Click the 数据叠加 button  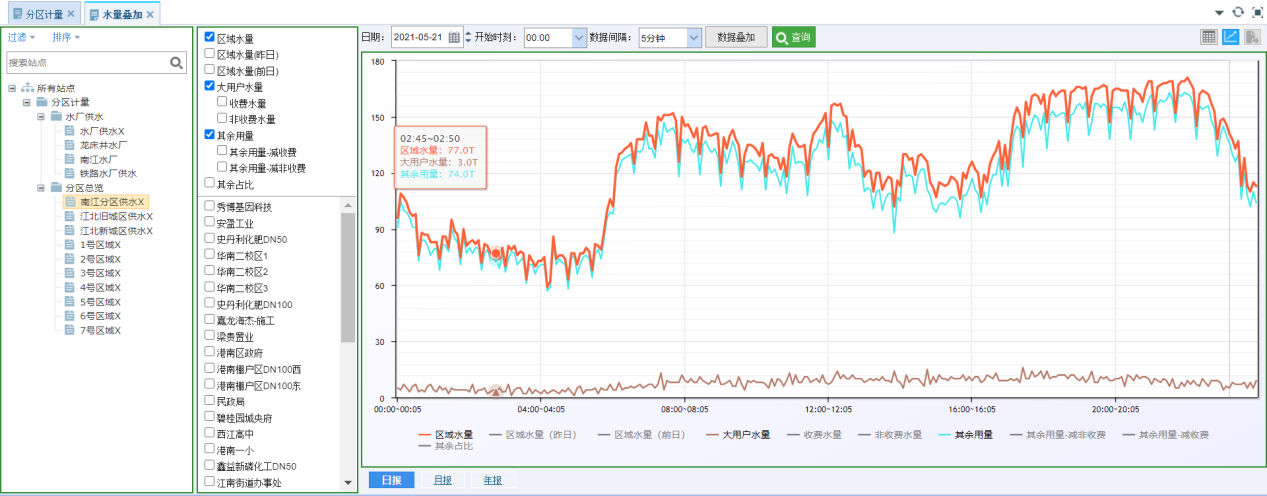tap(736, 37)
